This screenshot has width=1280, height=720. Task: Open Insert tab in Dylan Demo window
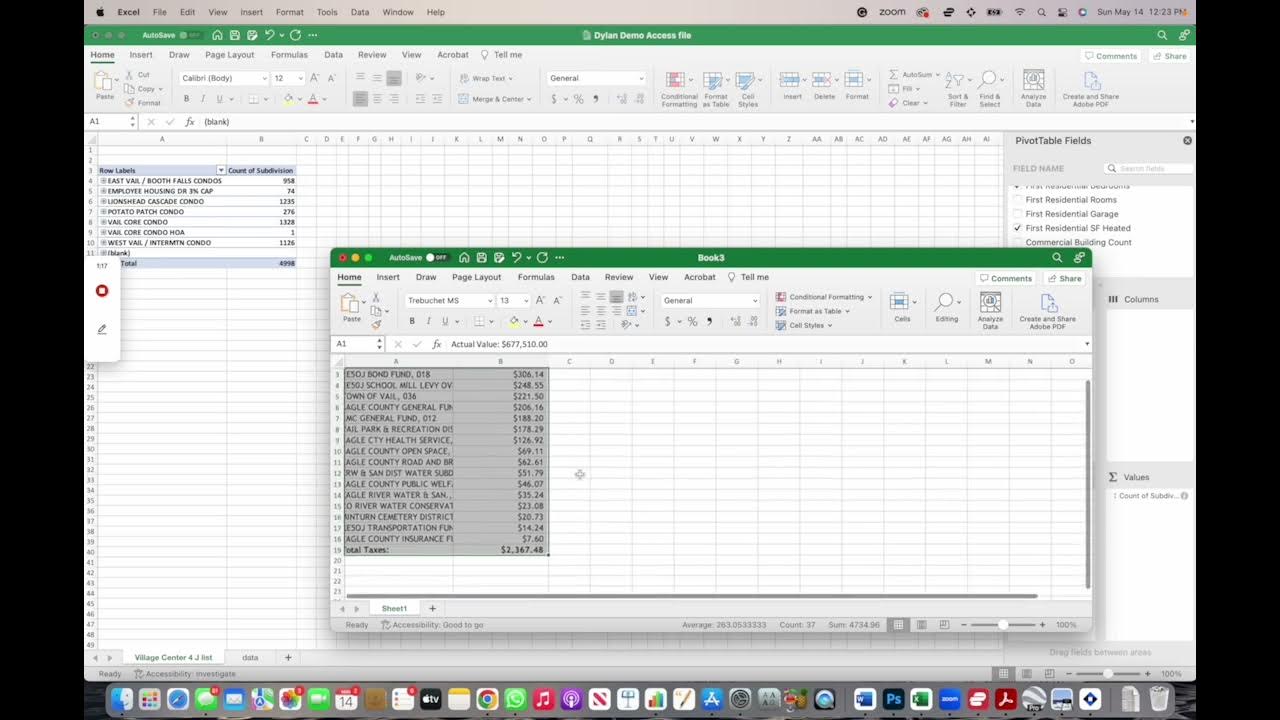[x=141, y=55]
